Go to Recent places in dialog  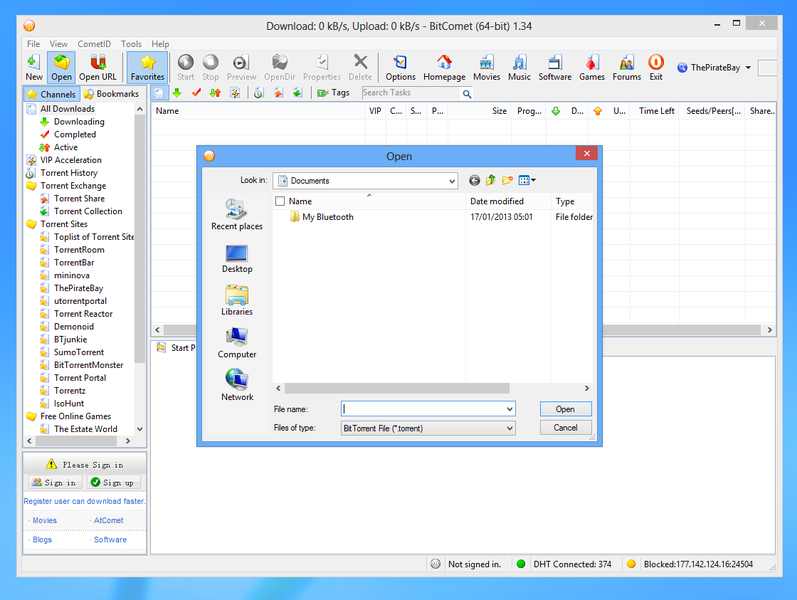237,215
